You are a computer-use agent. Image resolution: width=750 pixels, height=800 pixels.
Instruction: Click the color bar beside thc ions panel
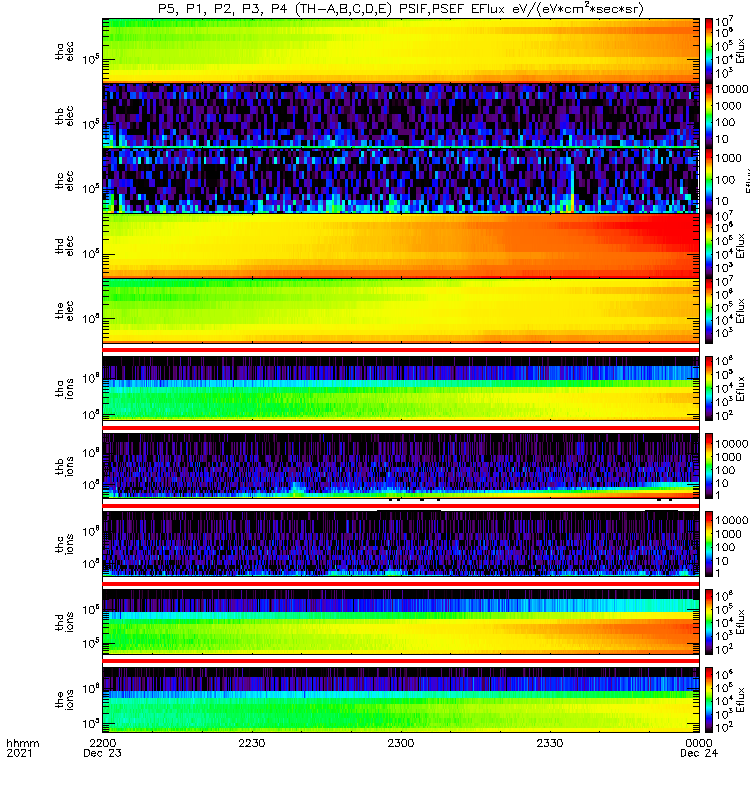[709, 544]
